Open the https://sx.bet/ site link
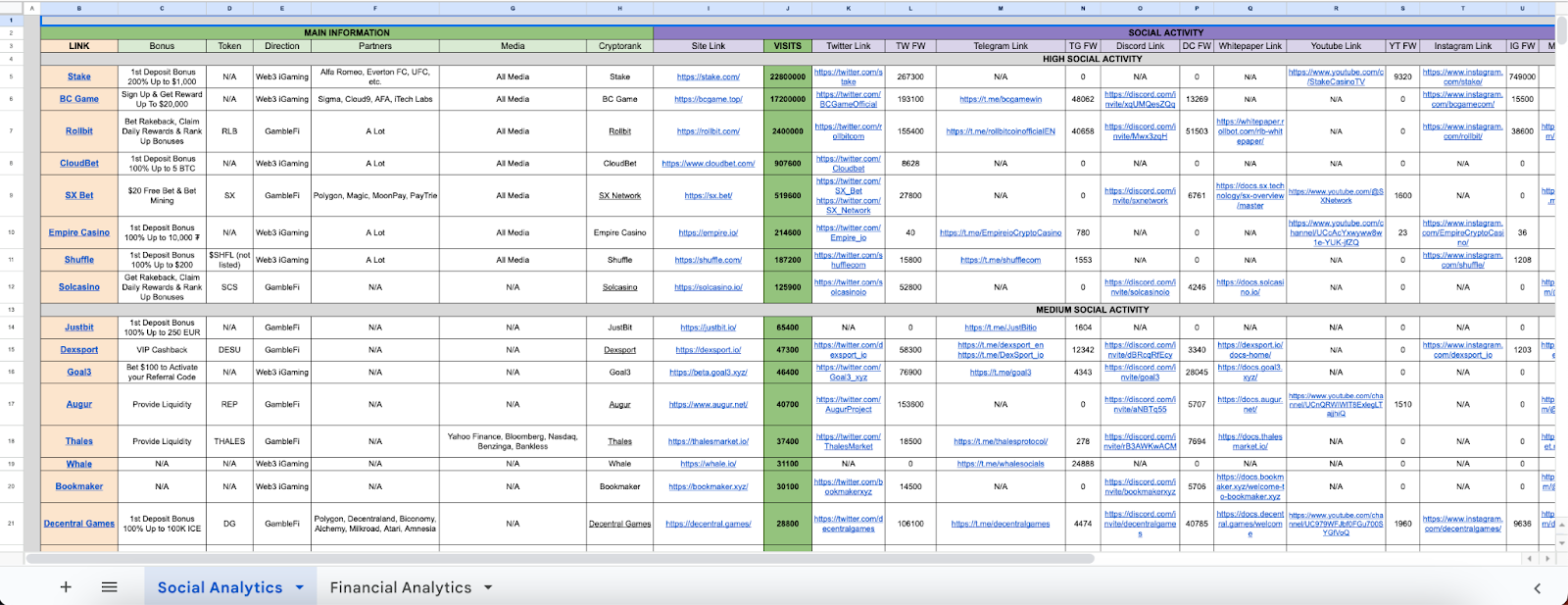1568x605 pixels. [709, 195]
